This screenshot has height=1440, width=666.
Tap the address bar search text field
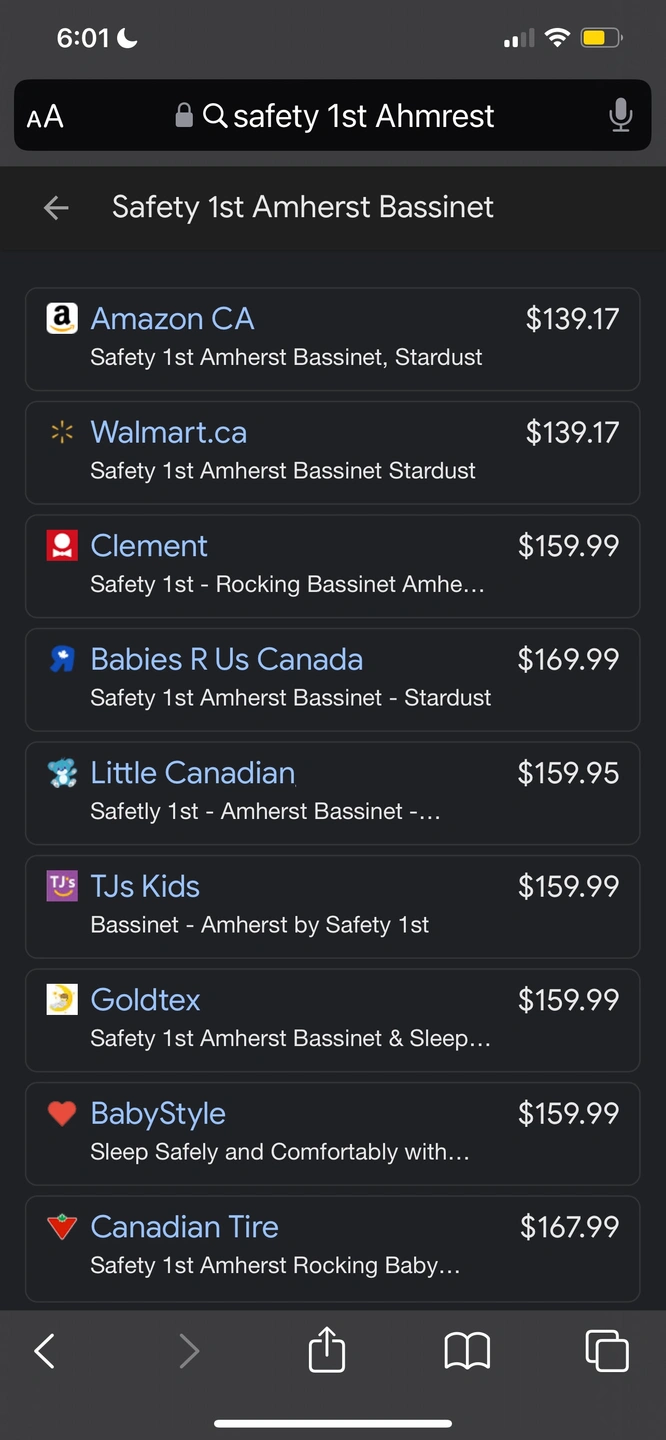[x=334, y=116]
